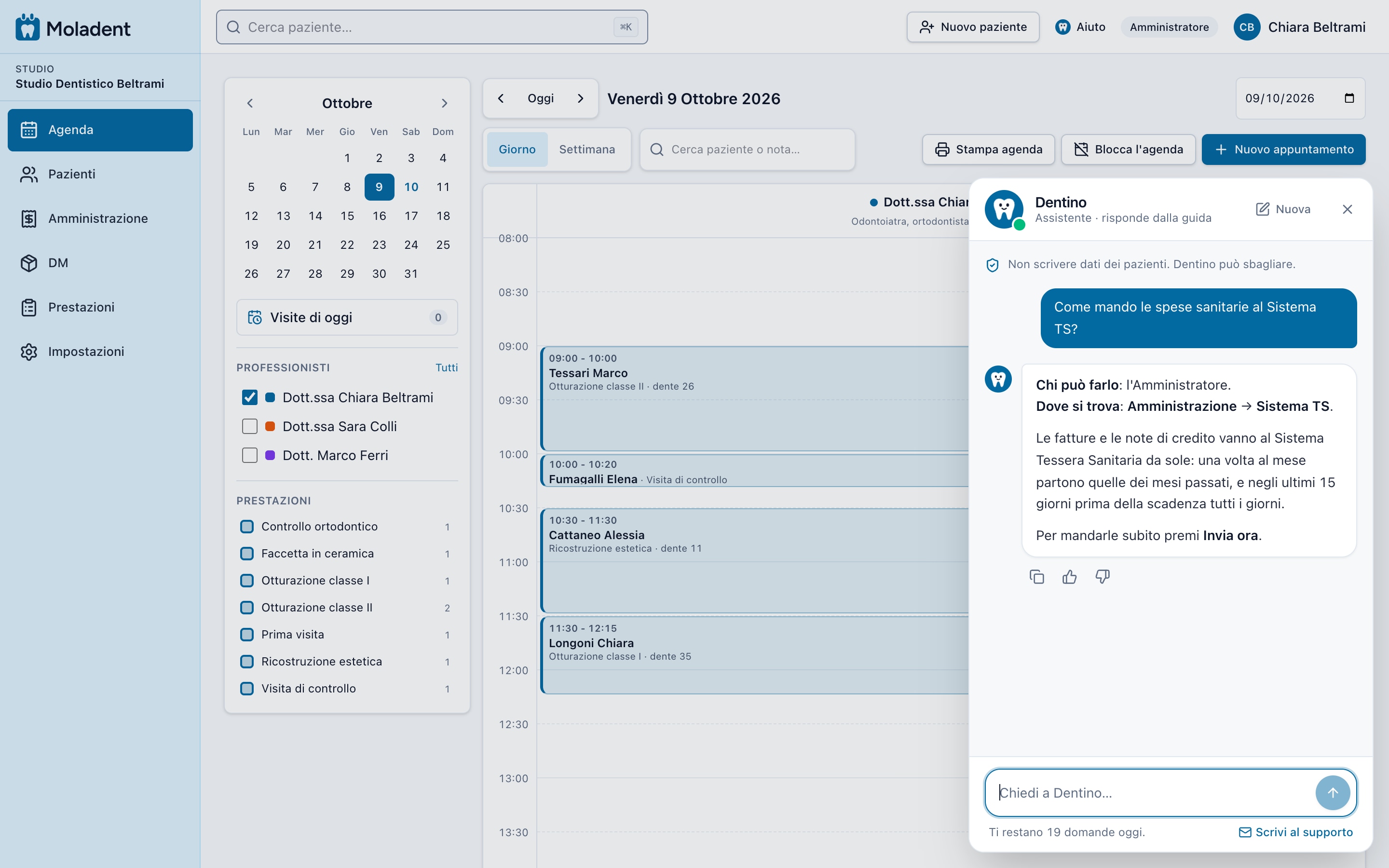Uncheck Dott.ssa Chiara Beltrami
The height and width of the screenshot is (868, 1389).
(x=250, y=397)
